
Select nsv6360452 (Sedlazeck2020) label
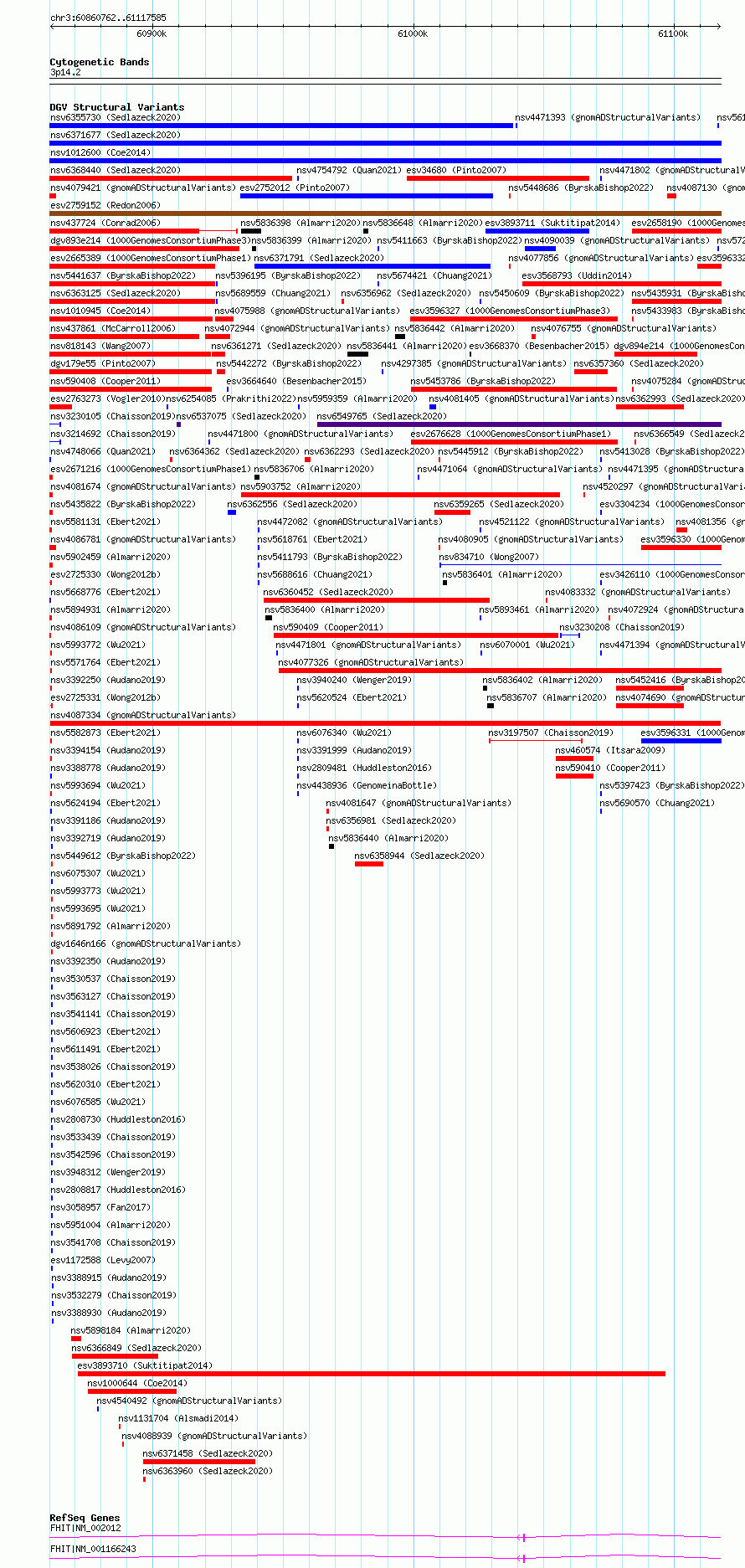click(328, 592)
